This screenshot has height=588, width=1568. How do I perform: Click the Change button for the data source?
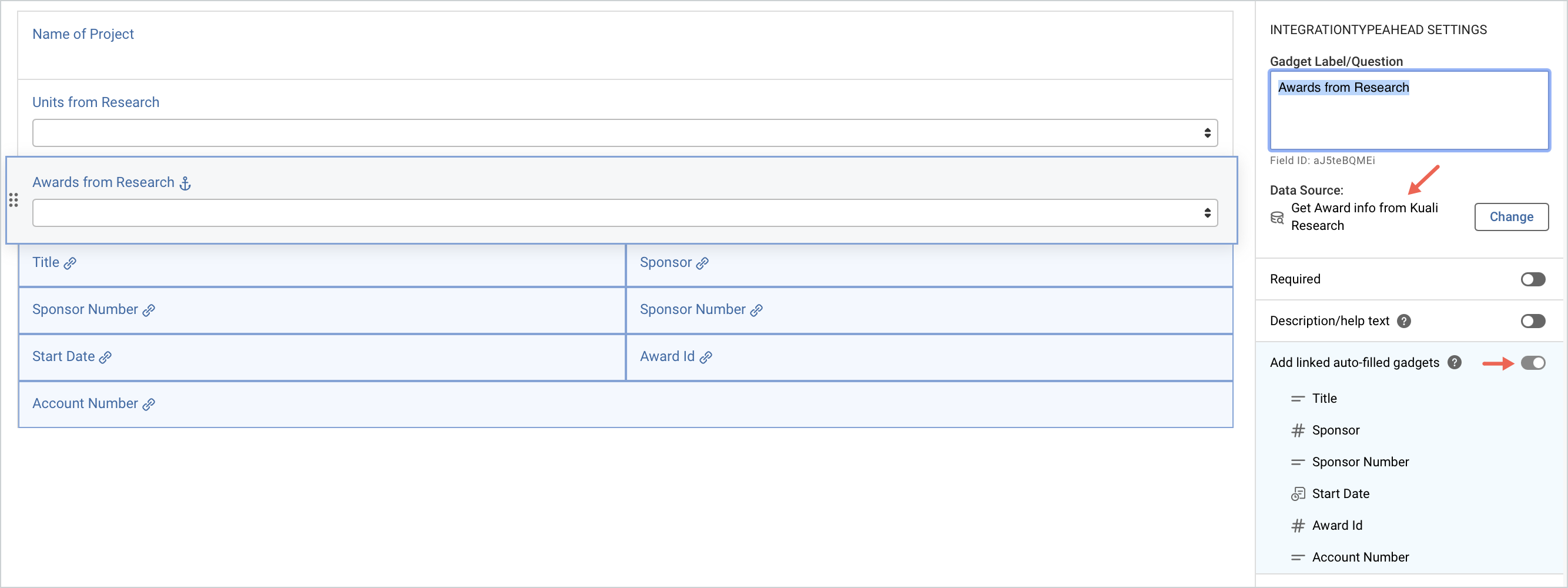tap(1512, 217)
